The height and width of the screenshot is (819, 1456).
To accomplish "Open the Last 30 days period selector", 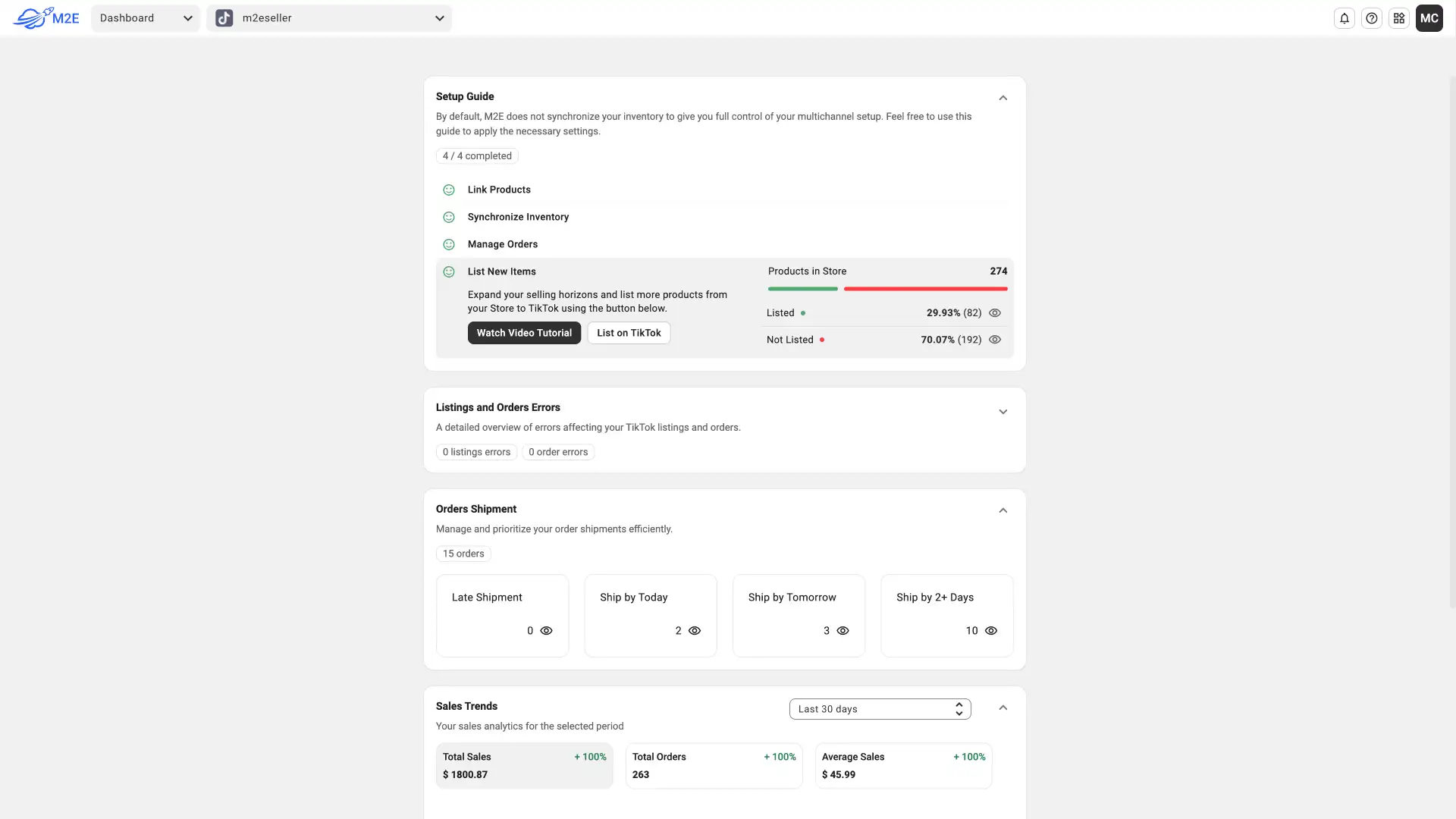I will click(x=880, y=709).
